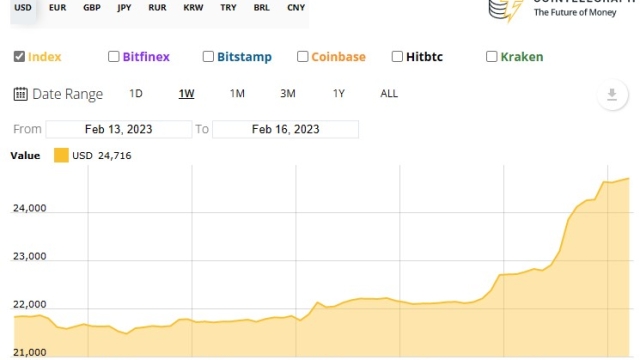Click the download chart icon
This screenshot has width=640, height=360.
point(612,95)
